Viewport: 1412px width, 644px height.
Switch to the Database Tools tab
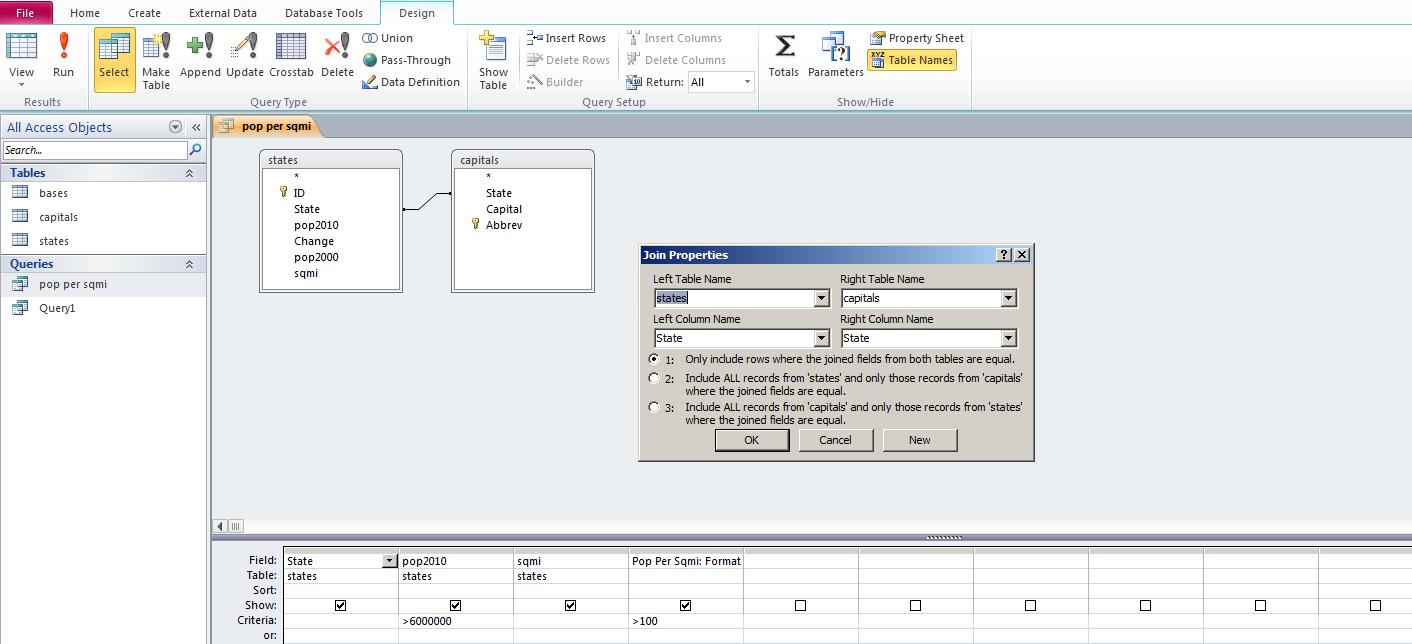pyautogui.click(x=324, y=13)
